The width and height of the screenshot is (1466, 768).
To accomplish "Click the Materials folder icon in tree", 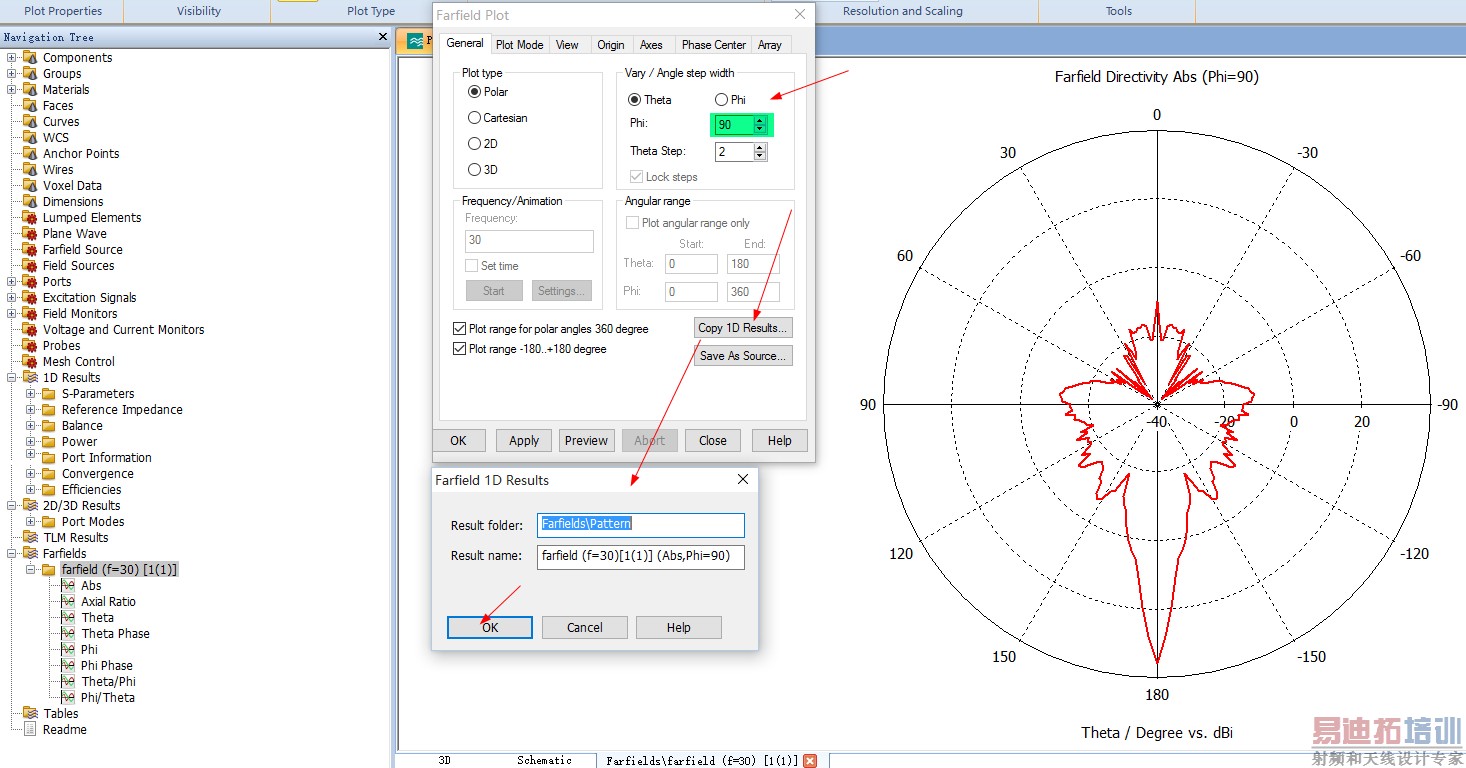I will 30,90.
